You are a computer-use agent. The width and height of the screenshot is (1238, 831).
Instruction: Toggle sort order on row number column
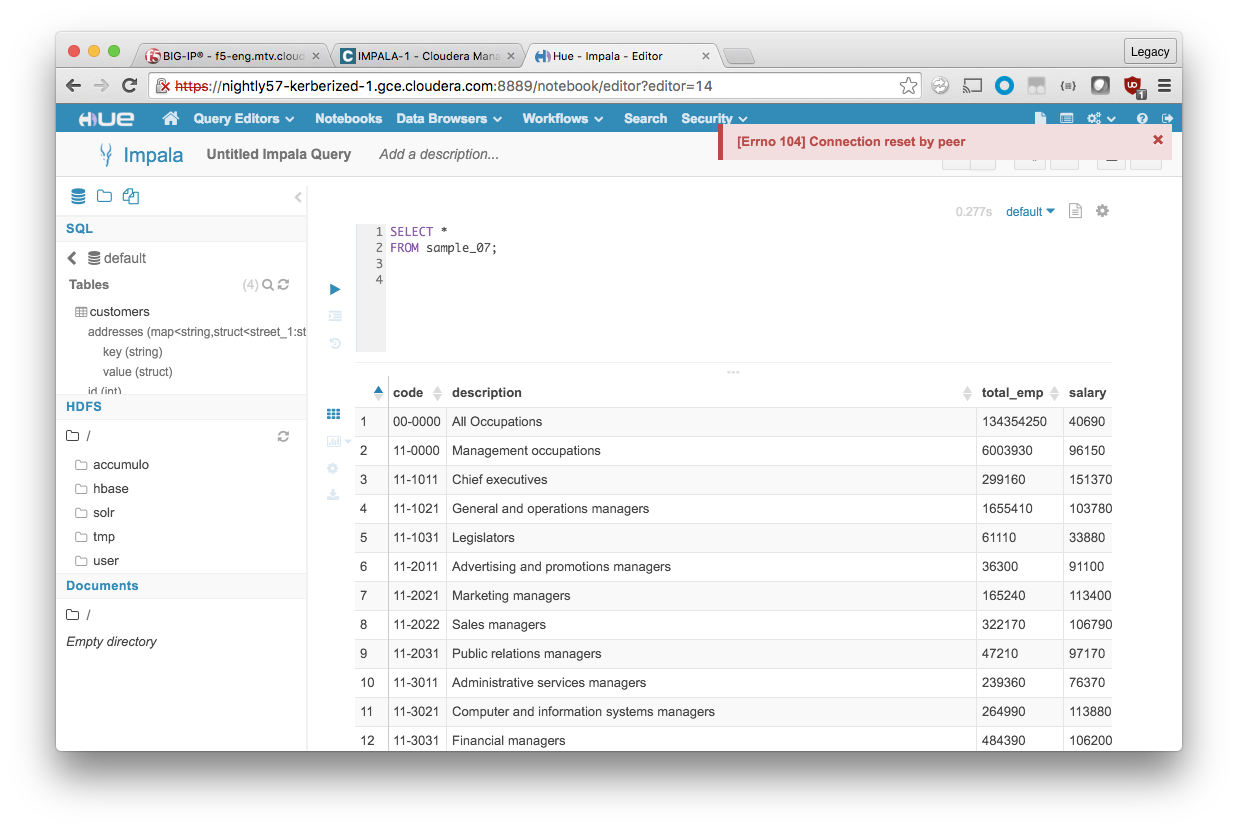378,393
